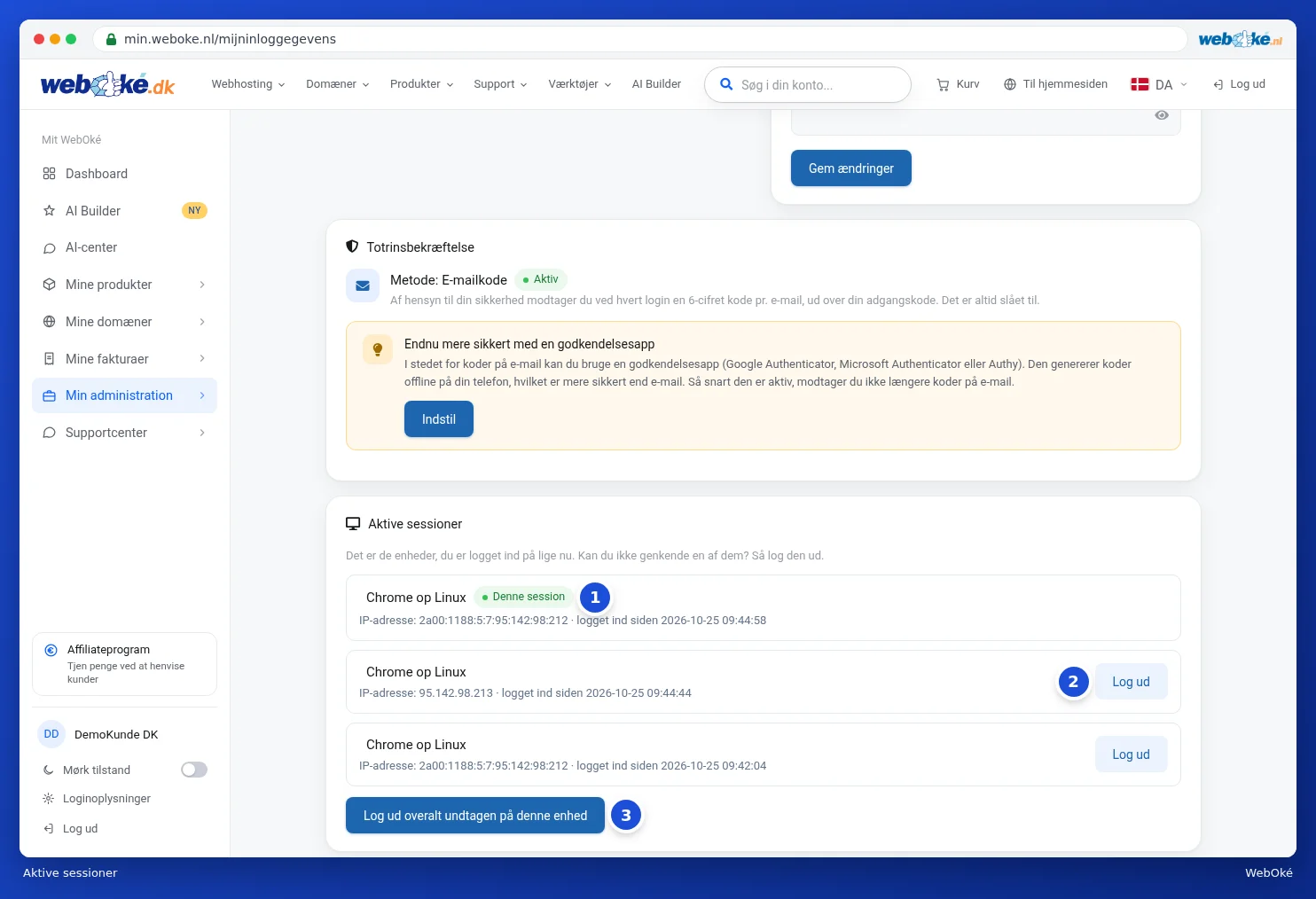
Task: Open the shopping cart icon (Kurv)
Action: click(943, 84)
